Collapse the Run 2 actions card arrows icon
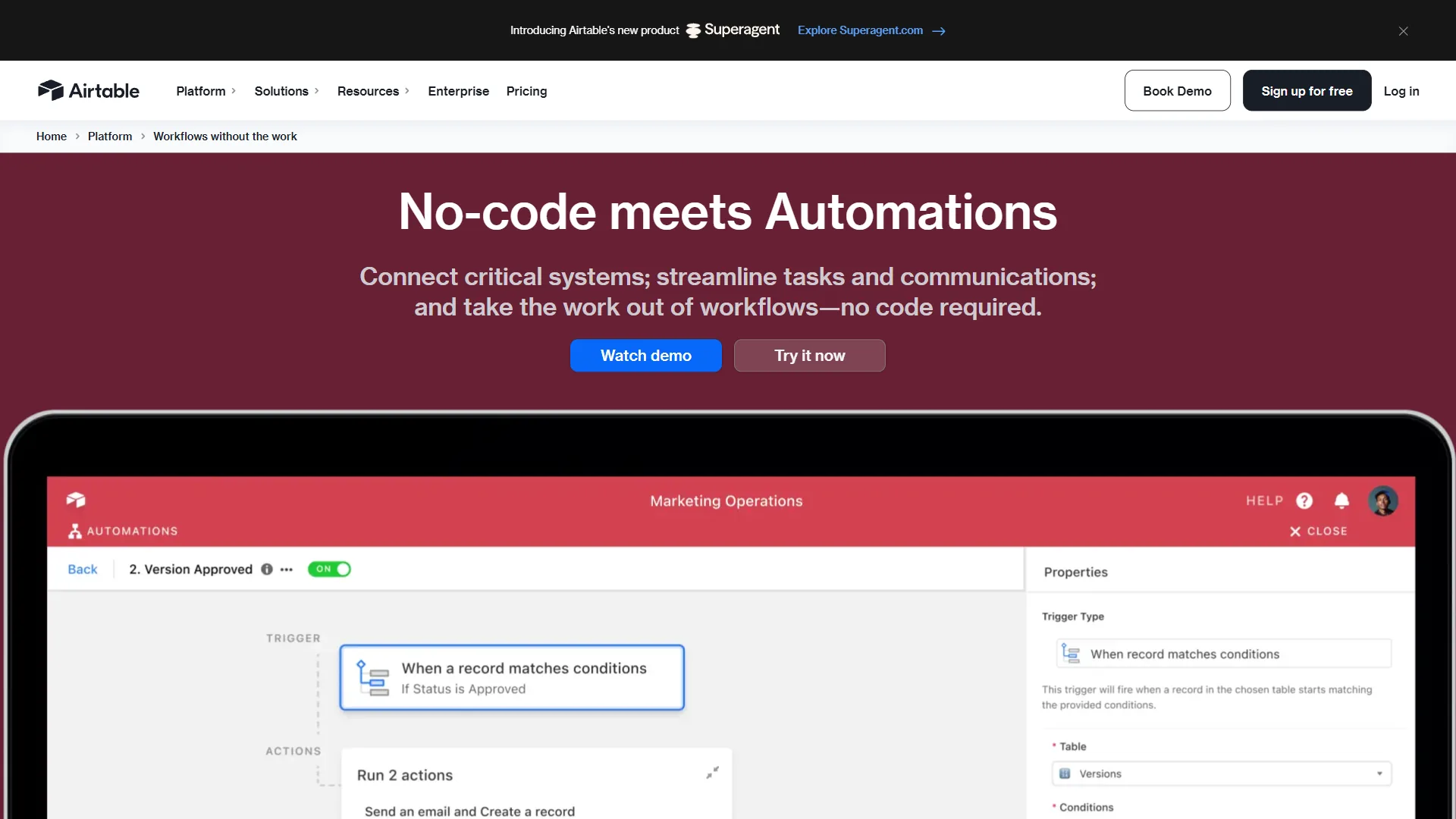The image size is (1456, 819). point(712,773)
